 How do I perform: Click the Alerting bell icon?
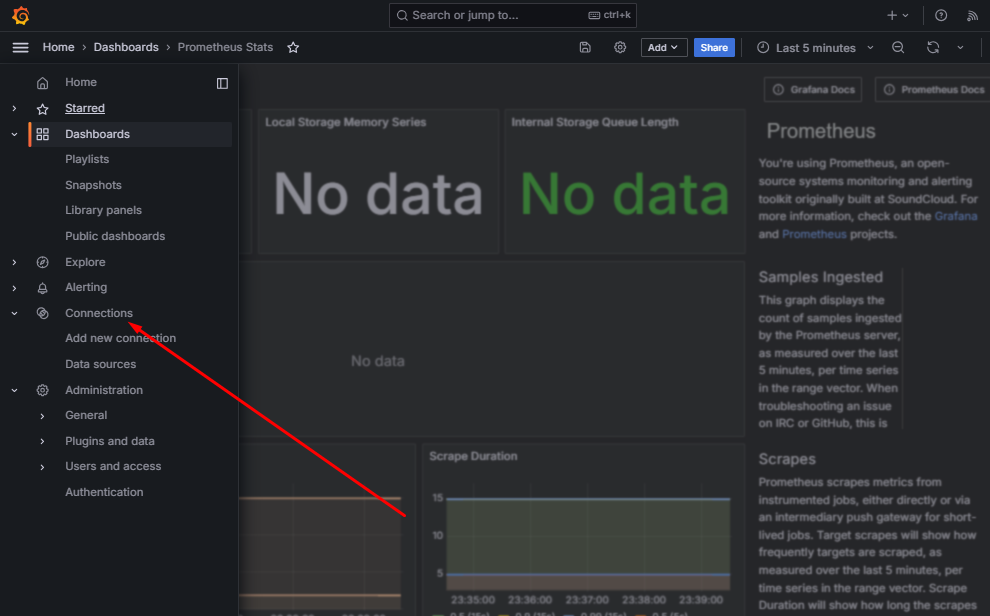[x=42, y=288]
